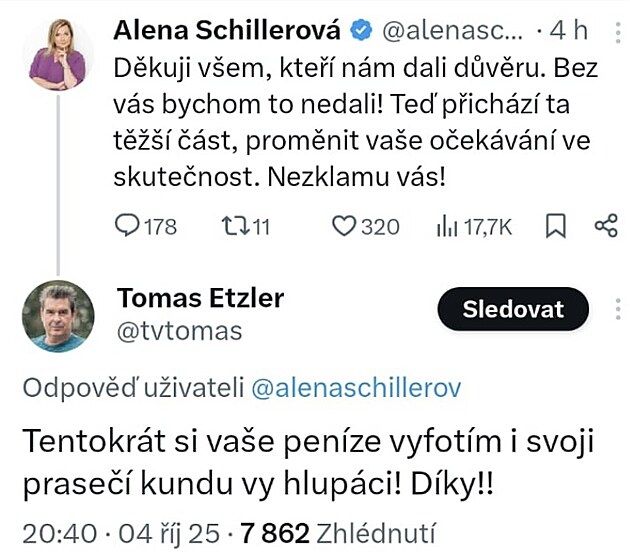The width and height of the screenshot is (630, 559).
Task: Repost the tweet using the retweet icon
Action: click(x=229, y=227)
